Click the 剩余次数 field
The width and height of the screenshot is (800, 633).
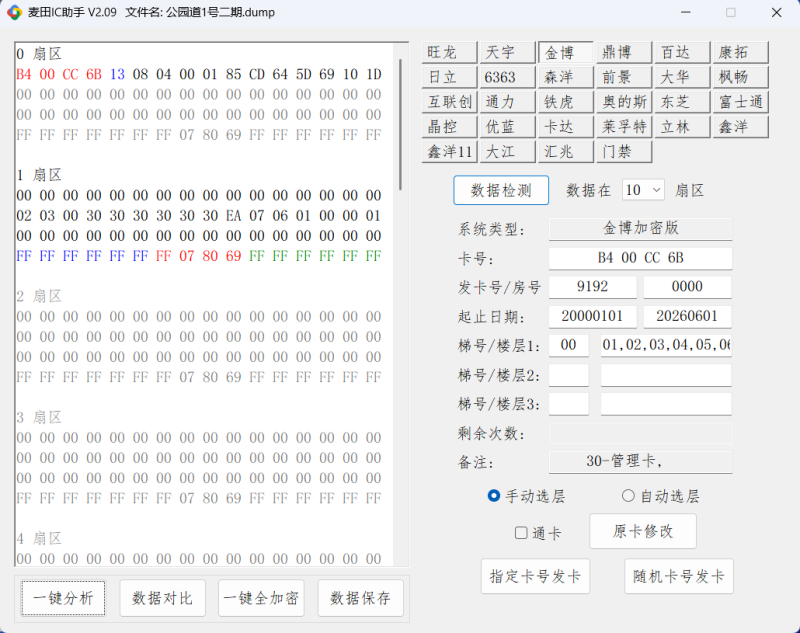640,433
